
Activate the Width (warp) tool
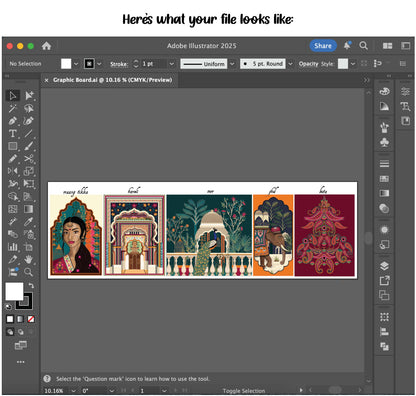click(13, 184)
